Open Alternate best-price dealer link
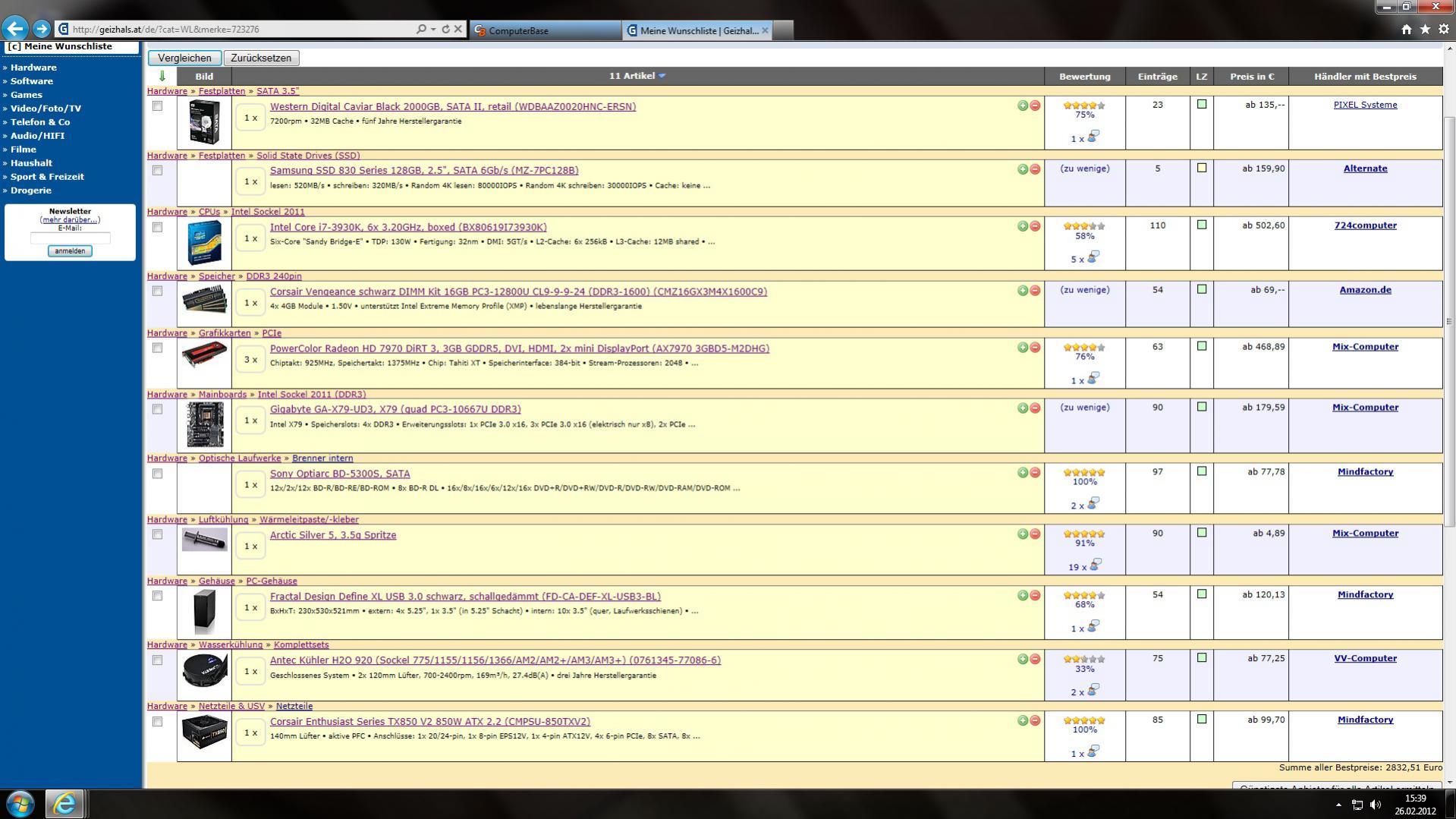This screenshot has width=1456, height=819. [x=1365, y=169]
